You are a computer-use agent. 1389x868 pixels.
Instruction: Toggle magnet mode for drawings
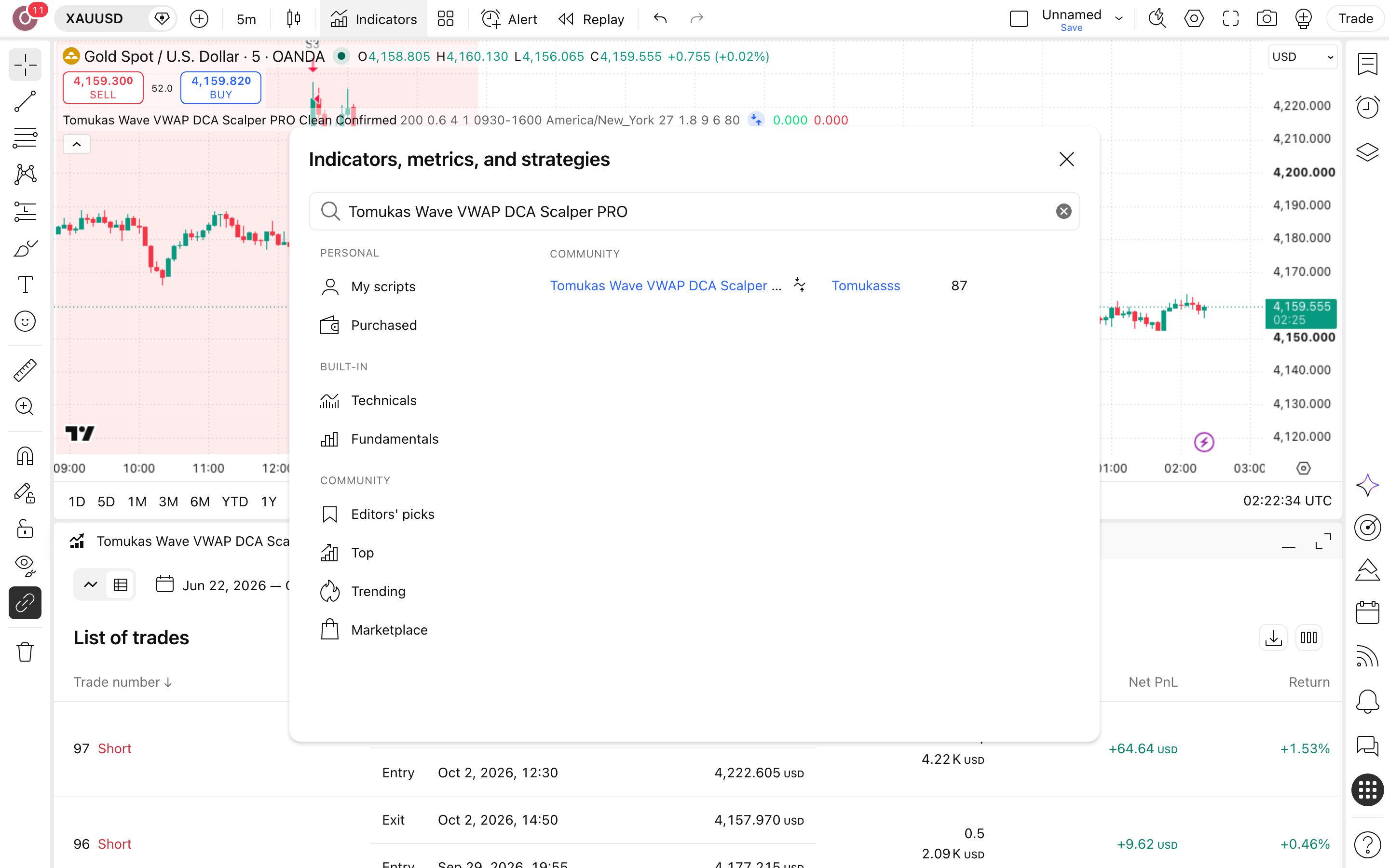click(x=25, y=456)
